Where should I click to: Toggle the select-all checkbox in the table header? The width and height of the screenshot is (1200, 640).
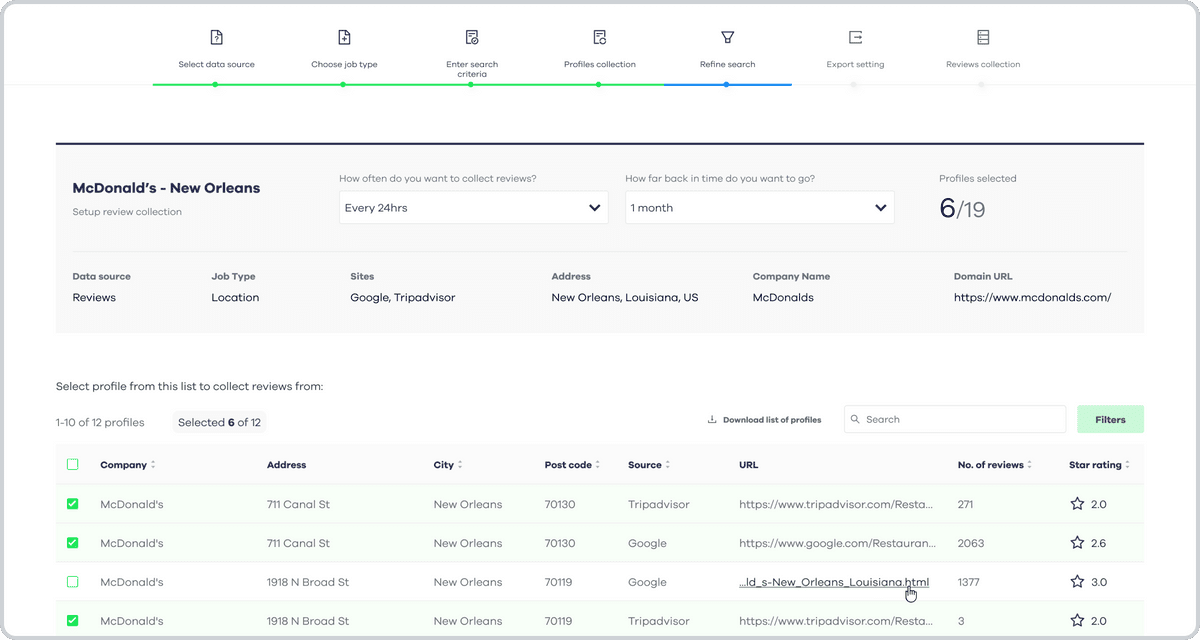coord(72,464)
